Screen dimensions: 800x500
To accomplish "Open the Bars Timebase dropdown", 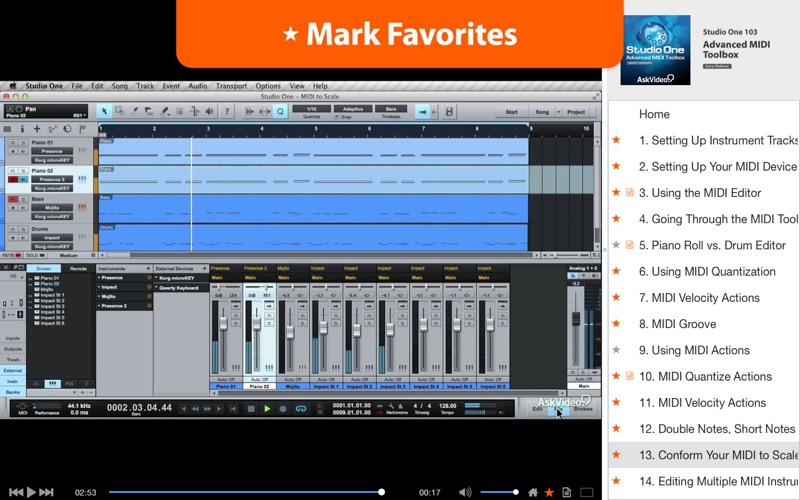I will click(391, 109).
